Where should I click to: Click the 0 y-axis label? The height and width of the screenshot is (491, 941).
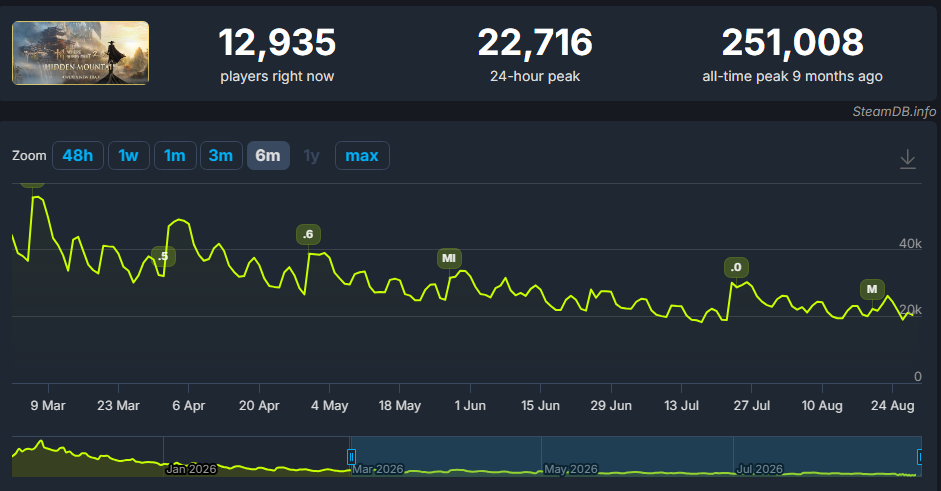(x=918, y=376)
